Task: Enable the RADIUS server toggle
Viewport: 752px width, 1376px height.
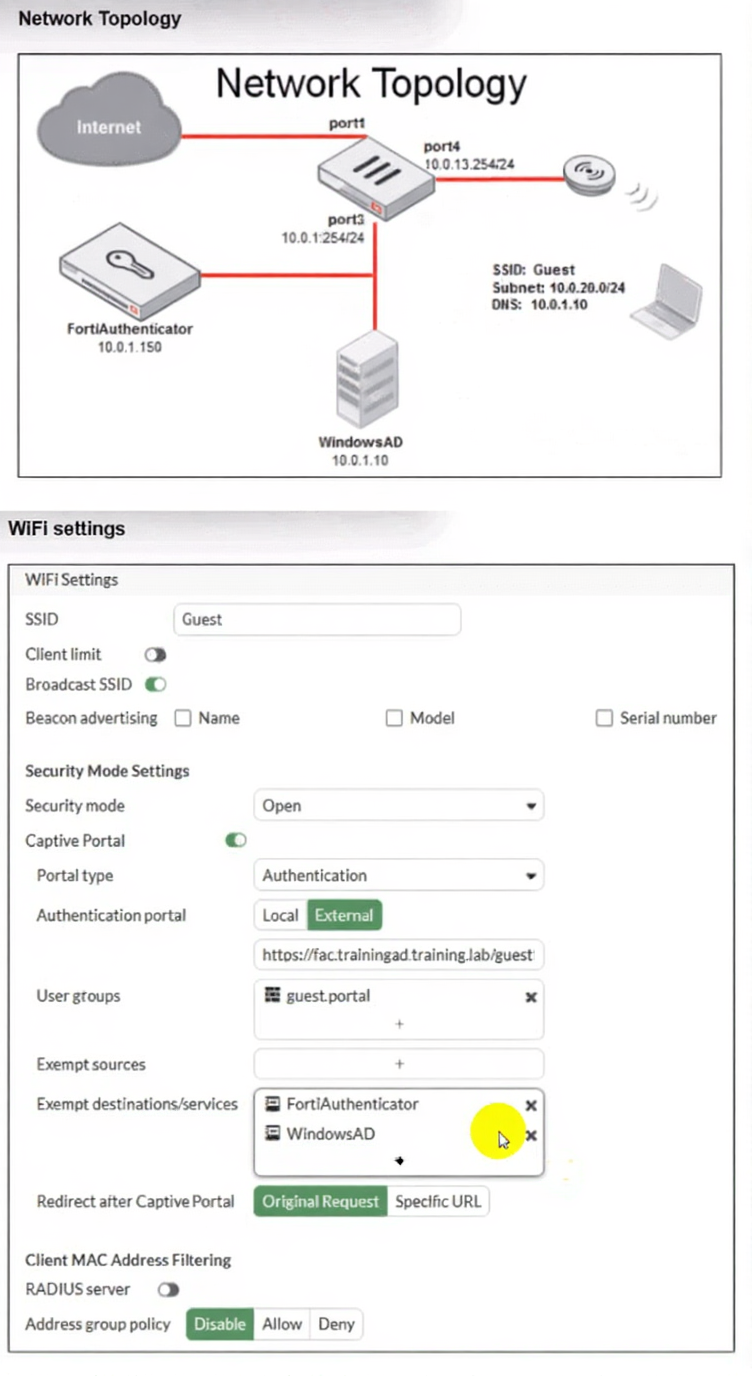Action: coord(168,1290)
